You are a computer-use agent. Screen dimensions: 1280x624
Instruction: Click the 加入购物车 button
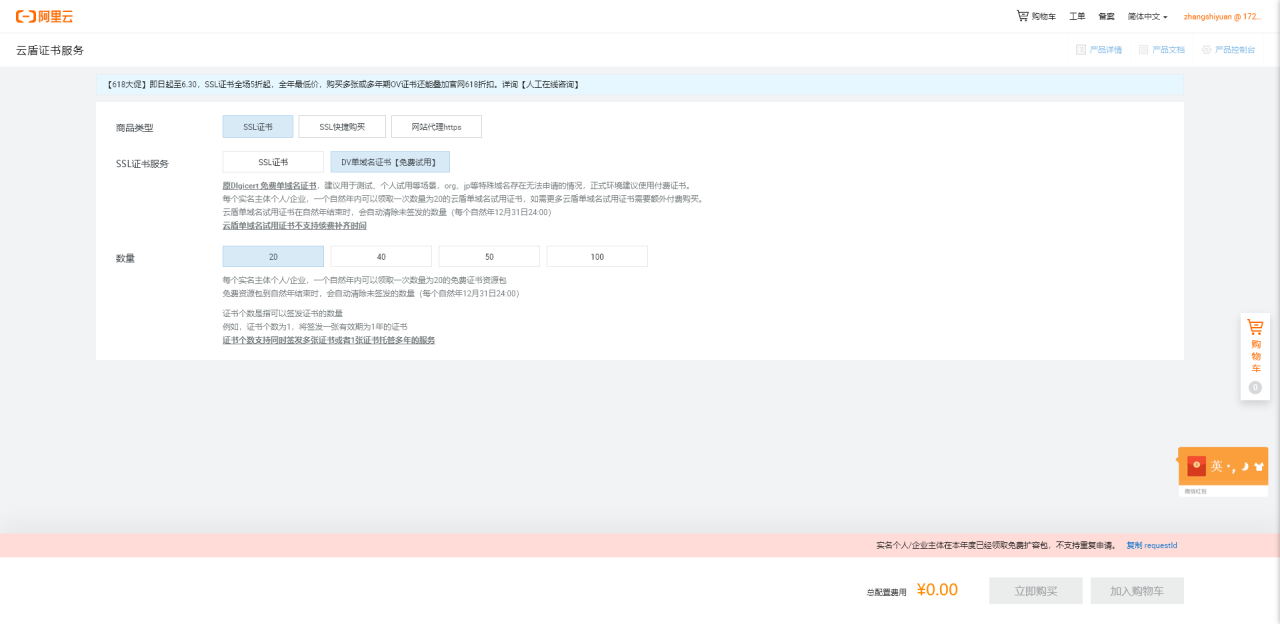pos(1137,590)
